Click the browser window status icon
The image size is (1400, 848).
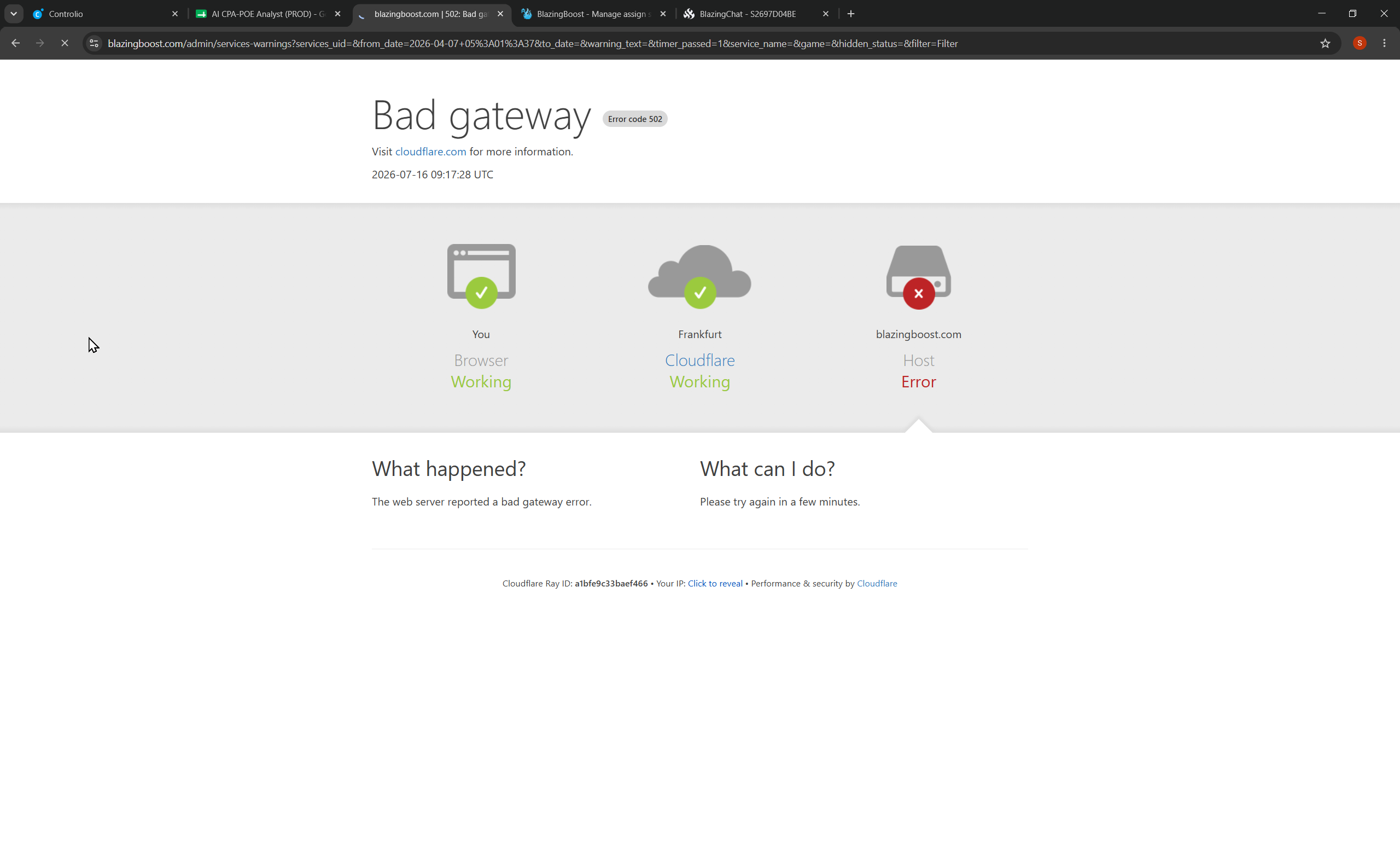pos(481,276)
